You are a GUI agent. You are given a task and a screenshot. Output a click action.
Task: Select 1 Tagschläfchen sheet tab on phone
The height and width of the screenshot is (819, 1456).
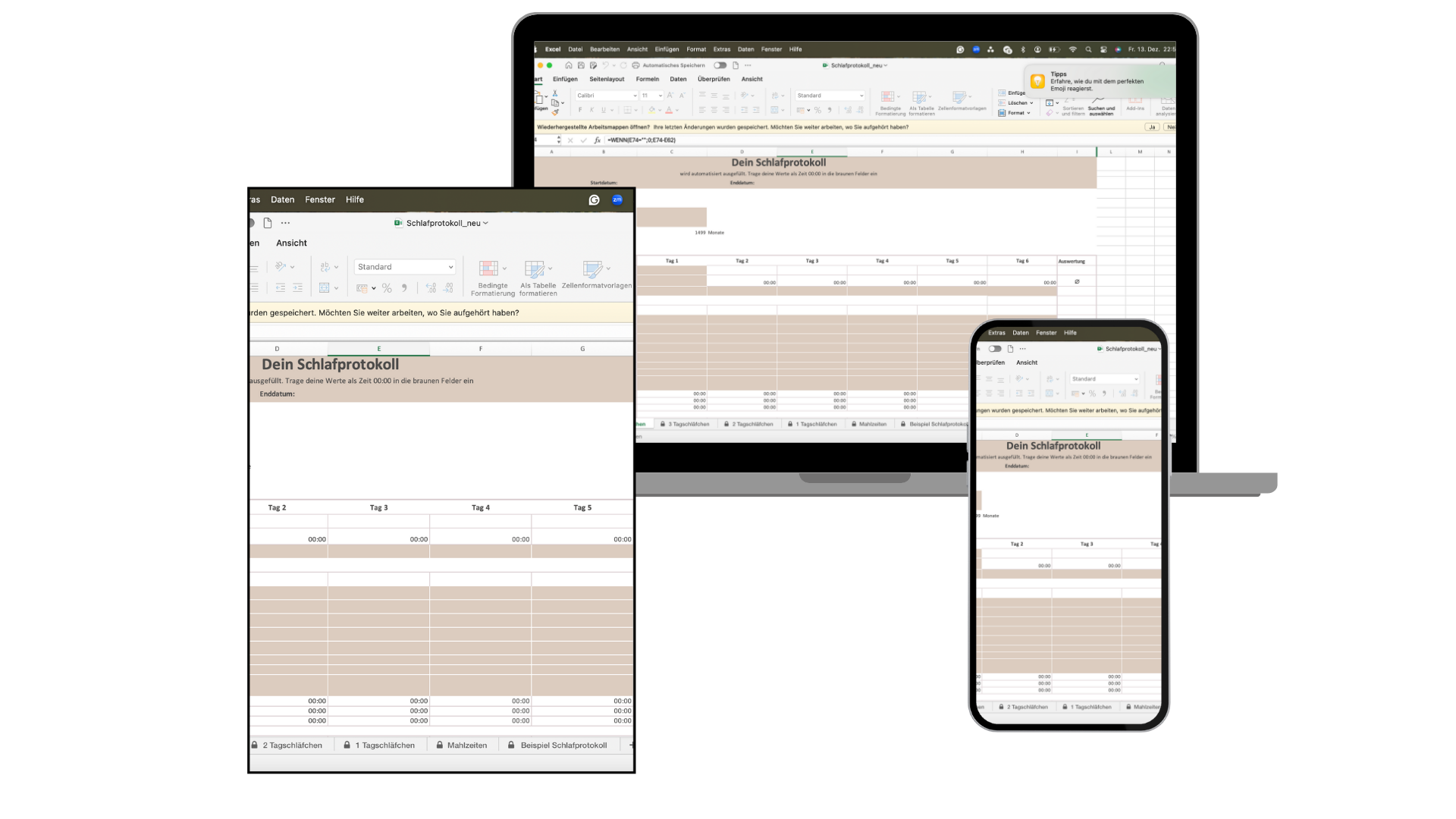[1087, 707]
